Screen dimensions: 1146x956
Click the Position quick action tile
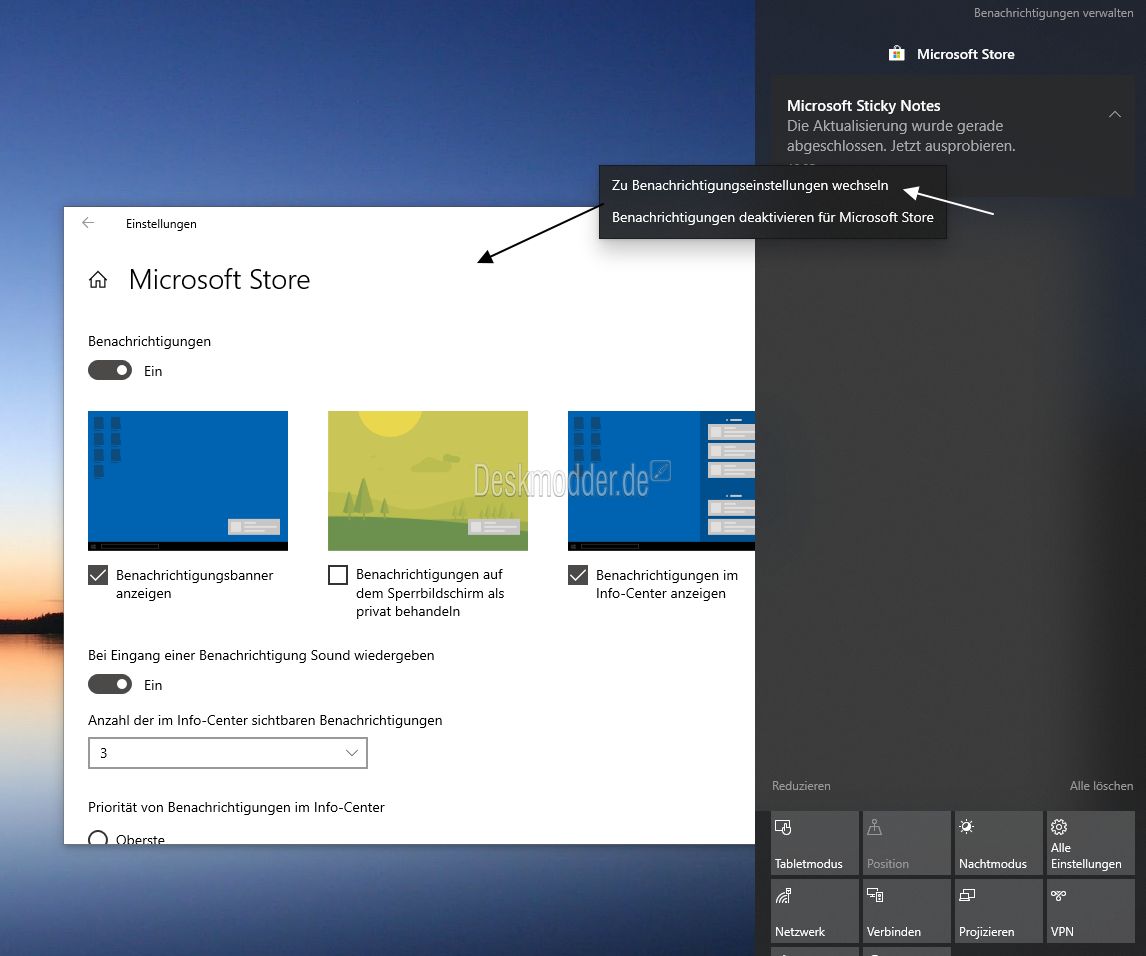(x=907, y=843)
